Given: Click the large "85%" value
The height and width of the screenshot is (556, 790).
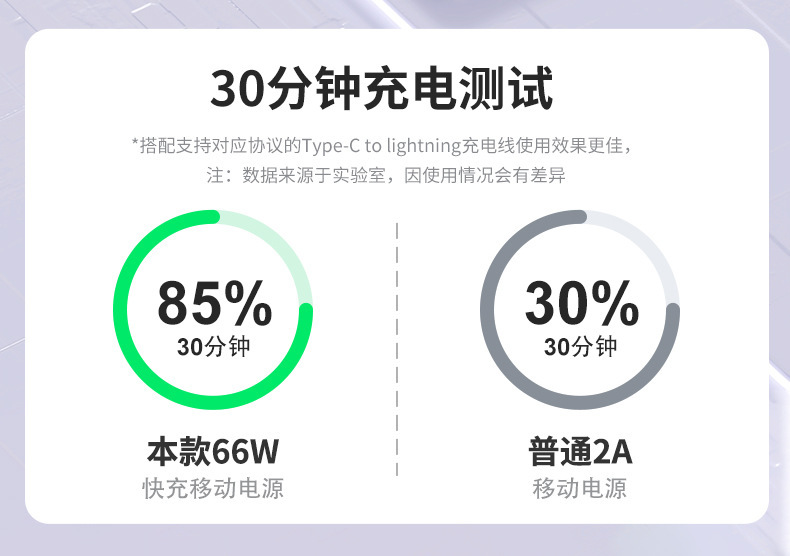Looking at the screenshot, I should point(214,303).
